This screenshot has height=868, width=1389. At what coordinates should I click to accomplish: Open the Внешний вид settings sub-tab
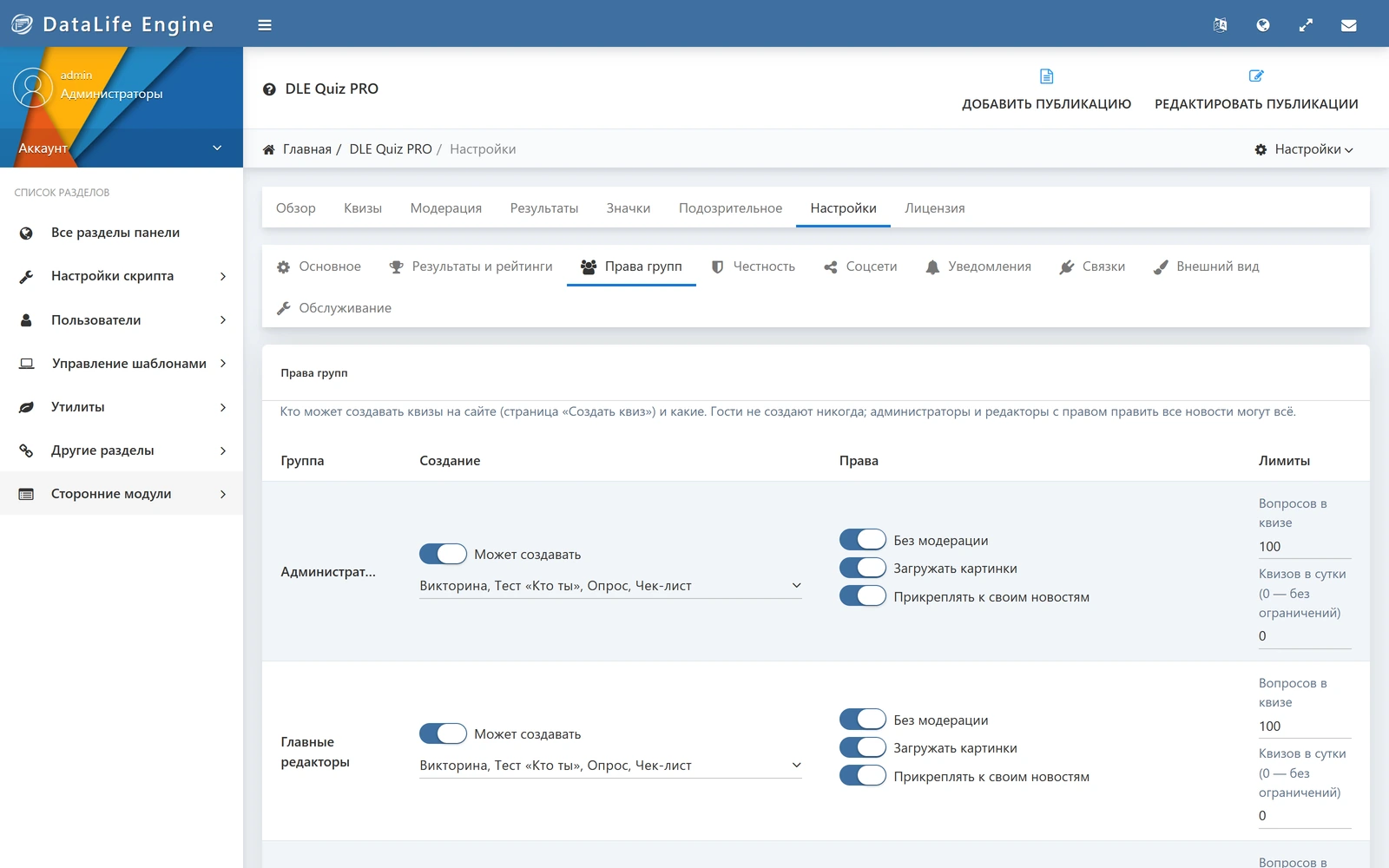1206,266
